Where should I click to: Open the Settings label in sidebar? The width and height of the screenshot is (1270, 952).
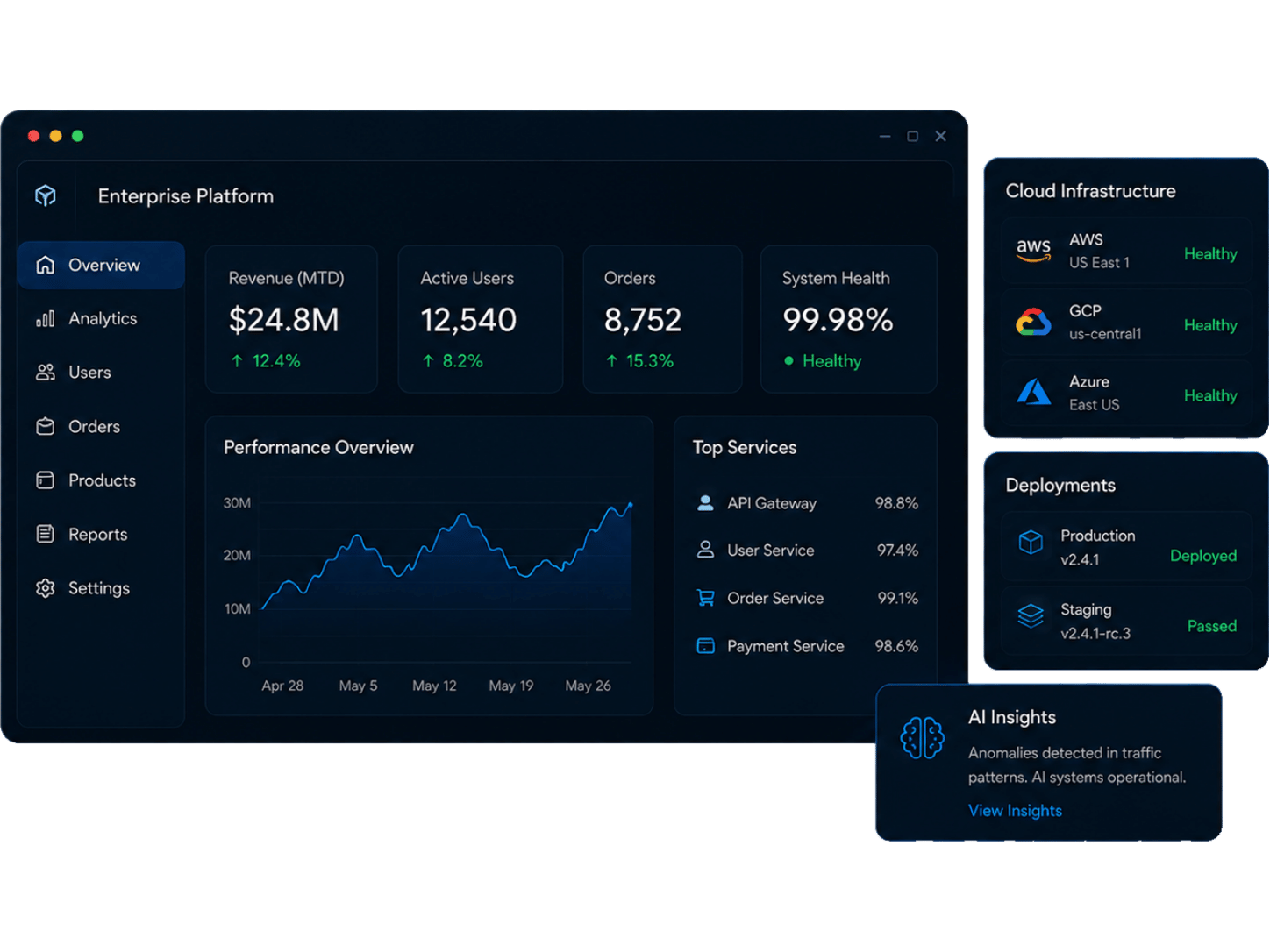(x=99, y=588)
